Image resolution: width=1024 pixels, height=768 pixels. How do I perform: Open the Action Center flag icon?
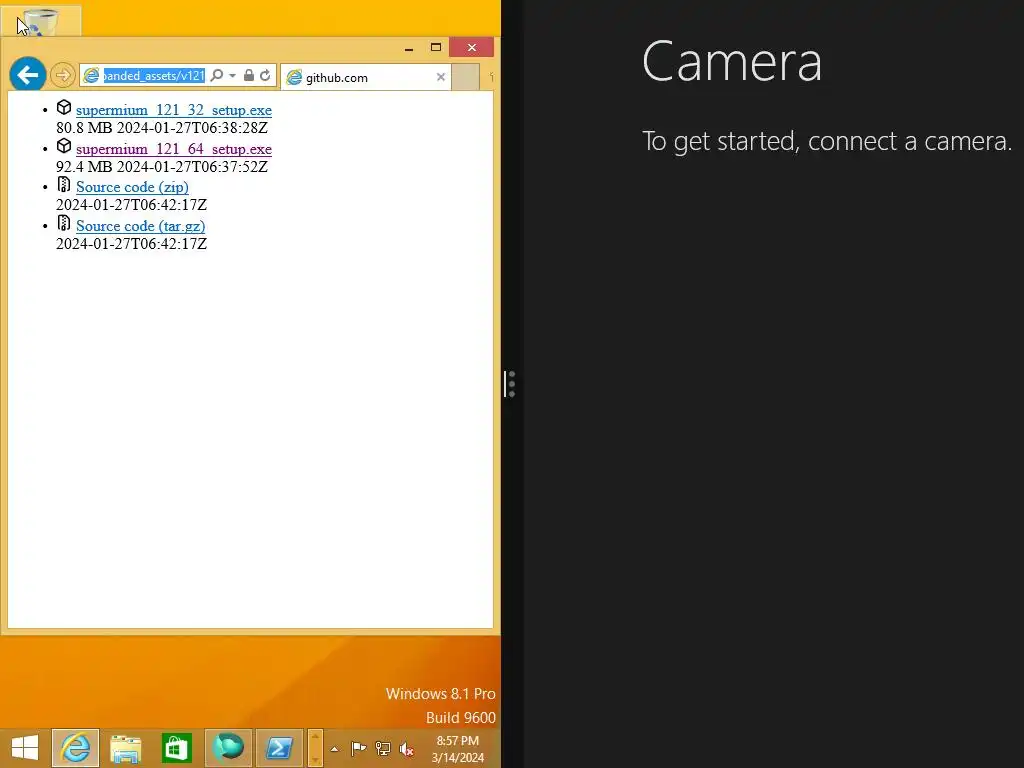[359, 748]
